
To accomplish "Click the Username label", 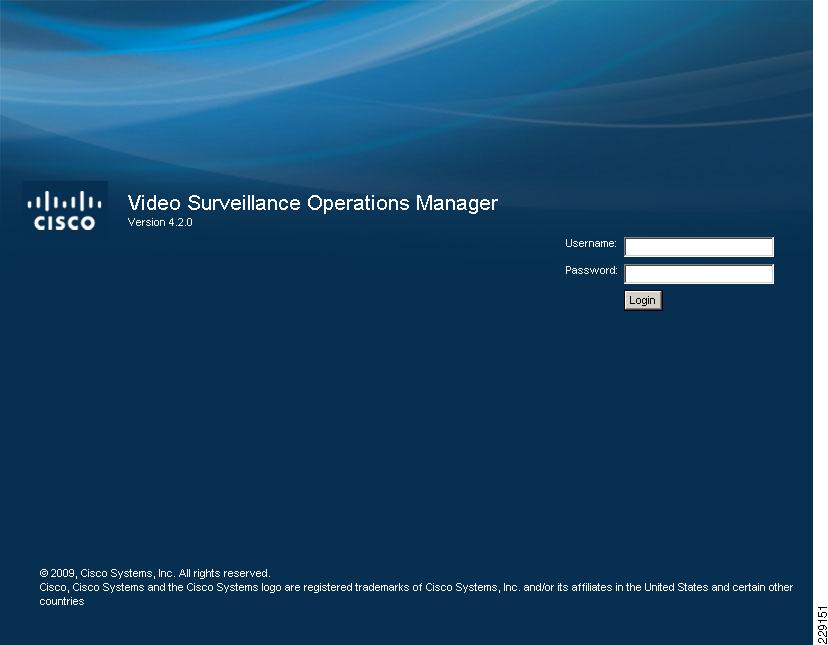I will (591, 244).
